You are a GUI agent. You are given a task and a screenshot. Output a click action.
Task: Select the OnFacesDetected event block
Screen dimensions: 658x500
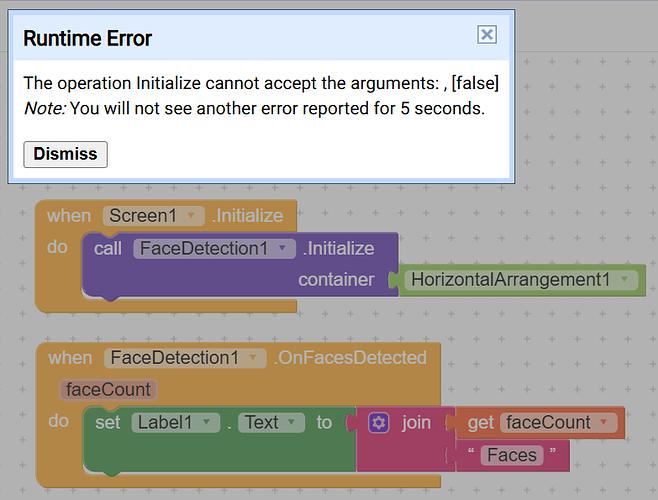tap(70, 358)
